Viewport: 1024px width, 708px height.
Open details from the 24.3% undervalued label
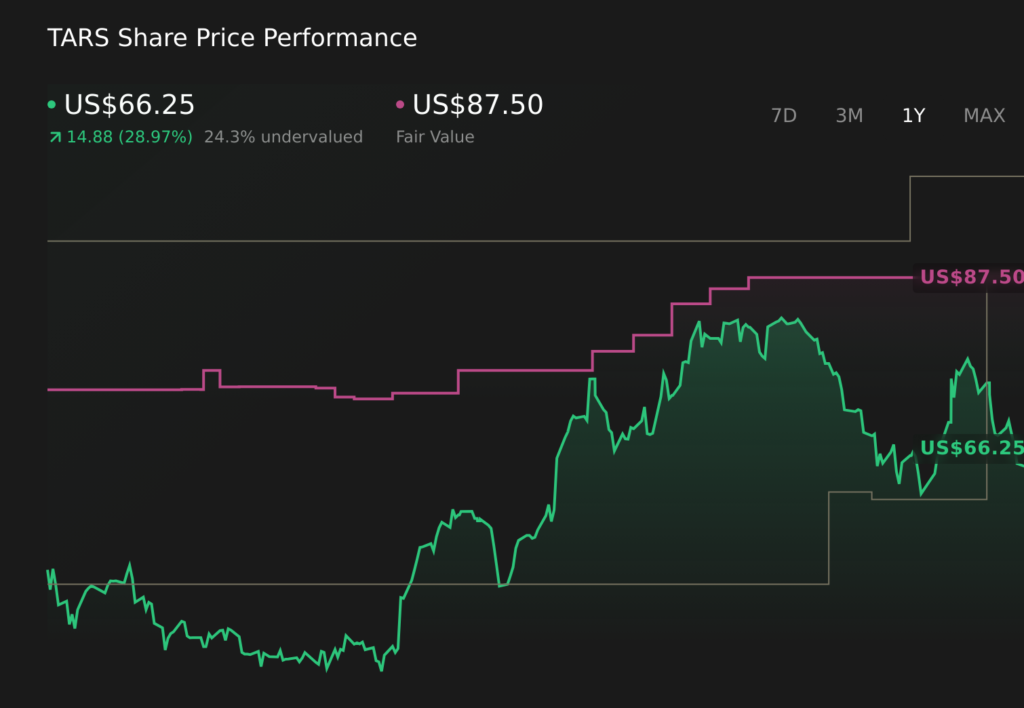coord(284,136)
